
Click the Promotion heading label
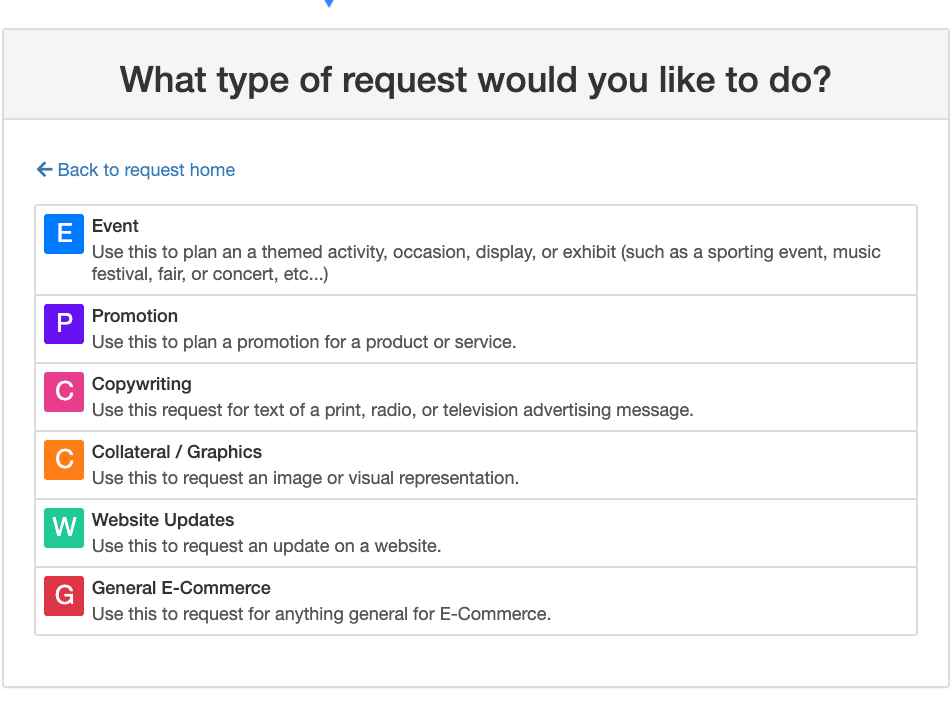click(x=135, y=316)
